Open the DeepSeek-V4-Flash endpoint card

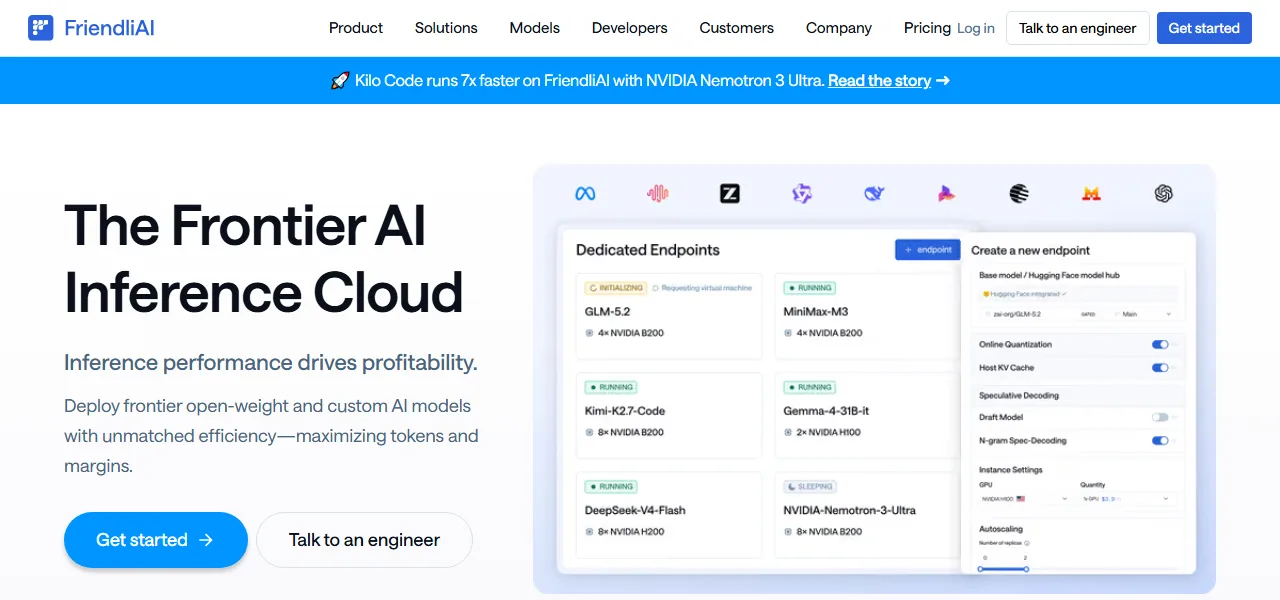pyautogui.click(x=669, y=515)
